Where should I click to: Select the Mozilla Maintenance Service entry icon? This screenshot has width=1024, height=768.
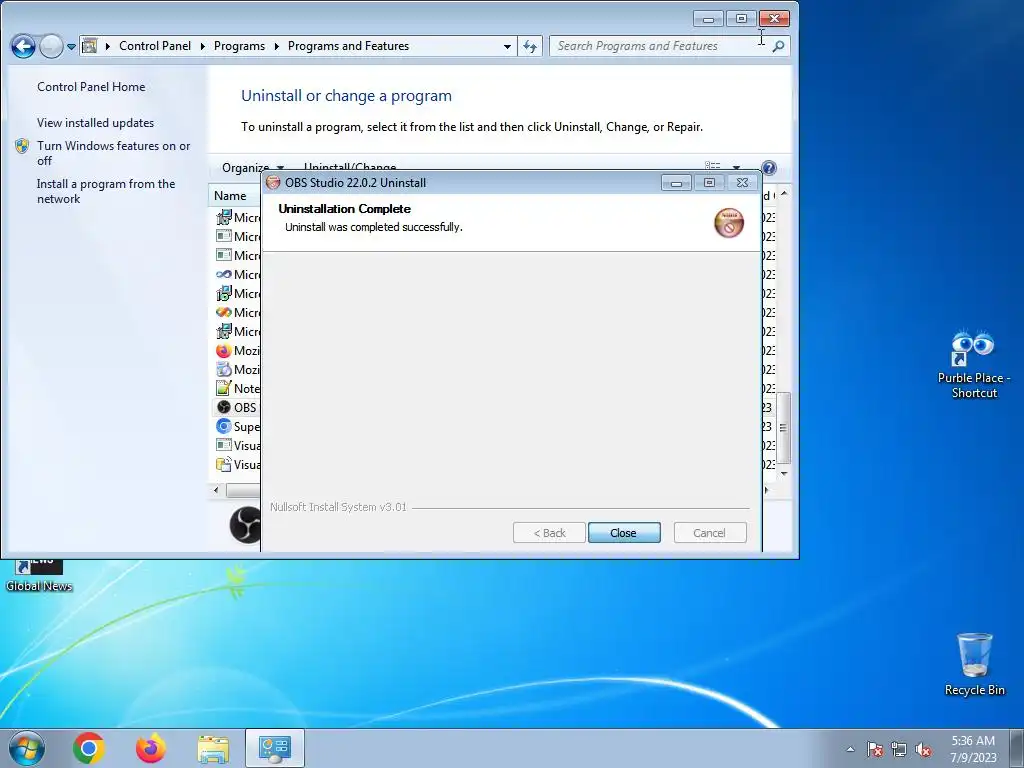point(224,370)
